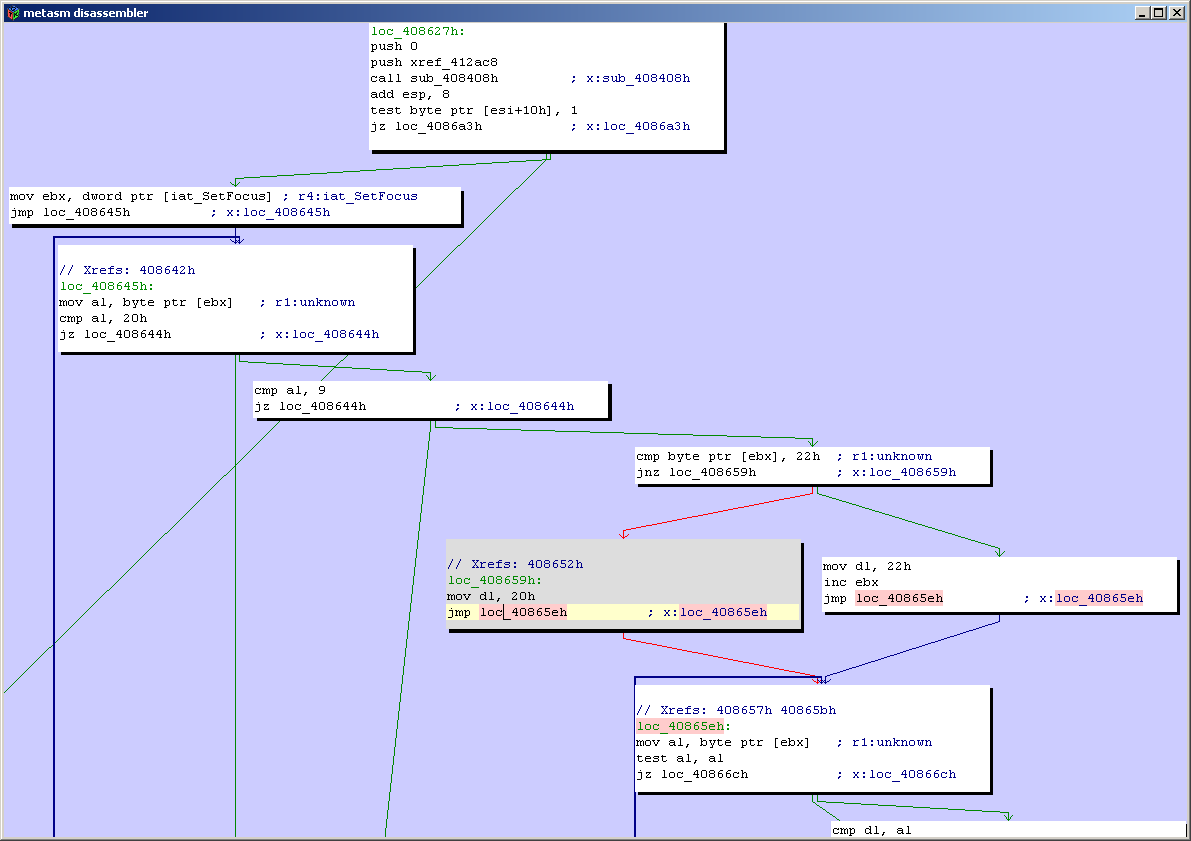This screenshot has width=1191, height=841.
Task: Click the 'metasm disassembler' title bar text
Action: (x=86, y=13)
